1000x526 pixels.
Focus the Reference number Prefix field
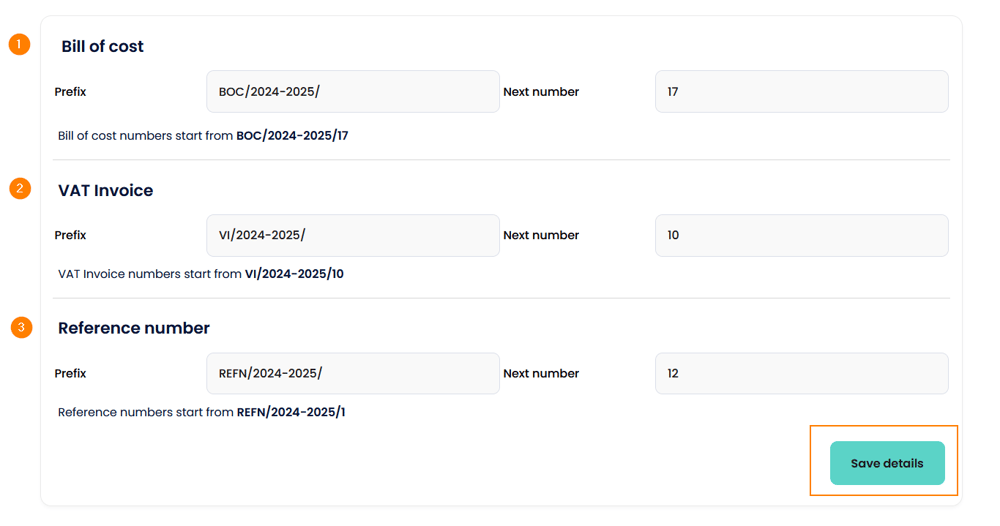point(352,374)
